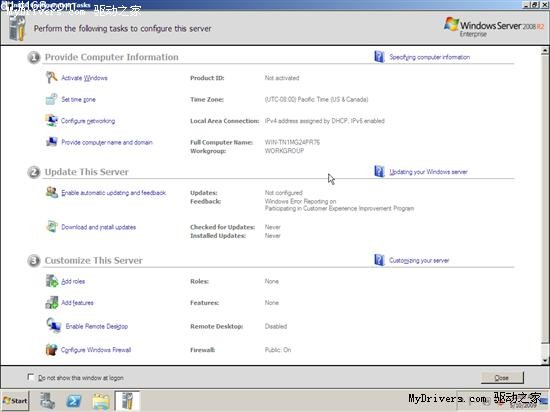Click the computer name WIN-TN1MG24FR76 value
550x412 pixels.
(x=292, y=142)
